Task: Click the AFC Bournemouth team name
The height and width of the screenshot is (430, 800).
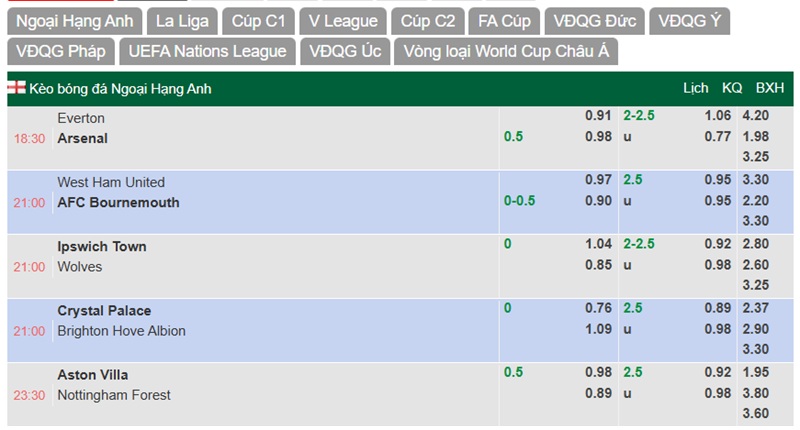Action: [x=118, y=203]
